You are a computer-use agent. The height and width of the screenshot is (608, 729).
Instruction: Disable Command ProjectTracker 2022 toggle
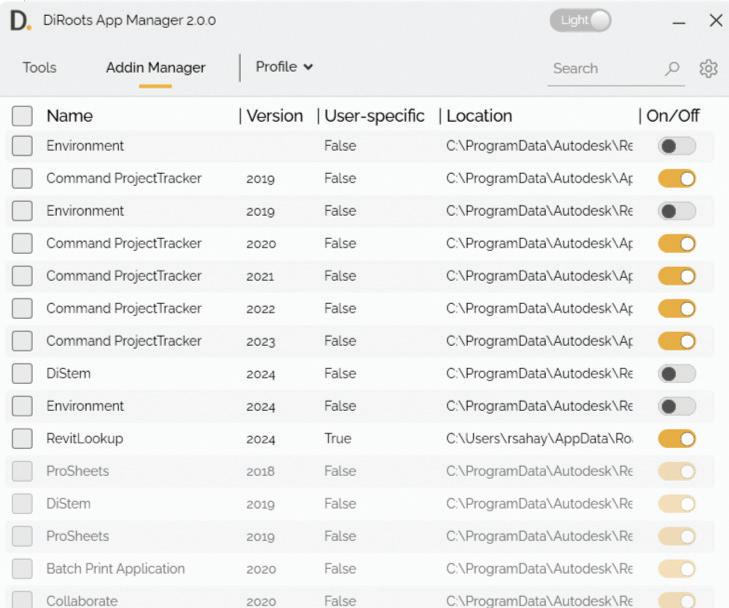(677, 309)
